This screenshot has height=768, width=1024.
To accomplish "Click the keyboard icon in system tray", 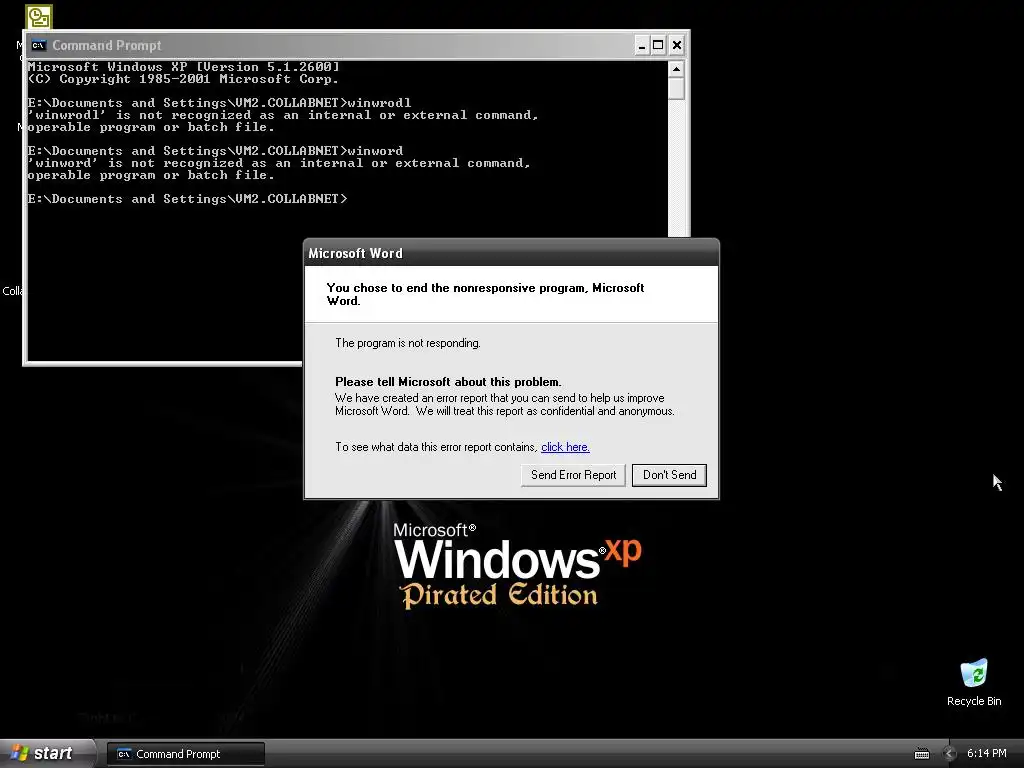I will [x=921, y=754].
